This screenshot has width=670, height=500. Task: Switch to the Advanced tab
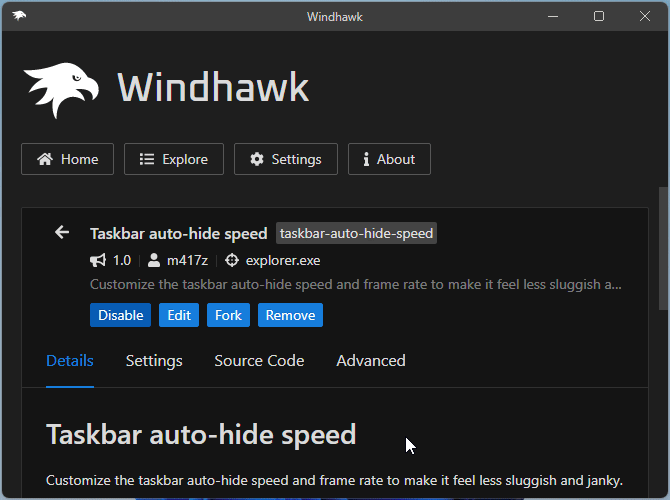tap(371, 361)
